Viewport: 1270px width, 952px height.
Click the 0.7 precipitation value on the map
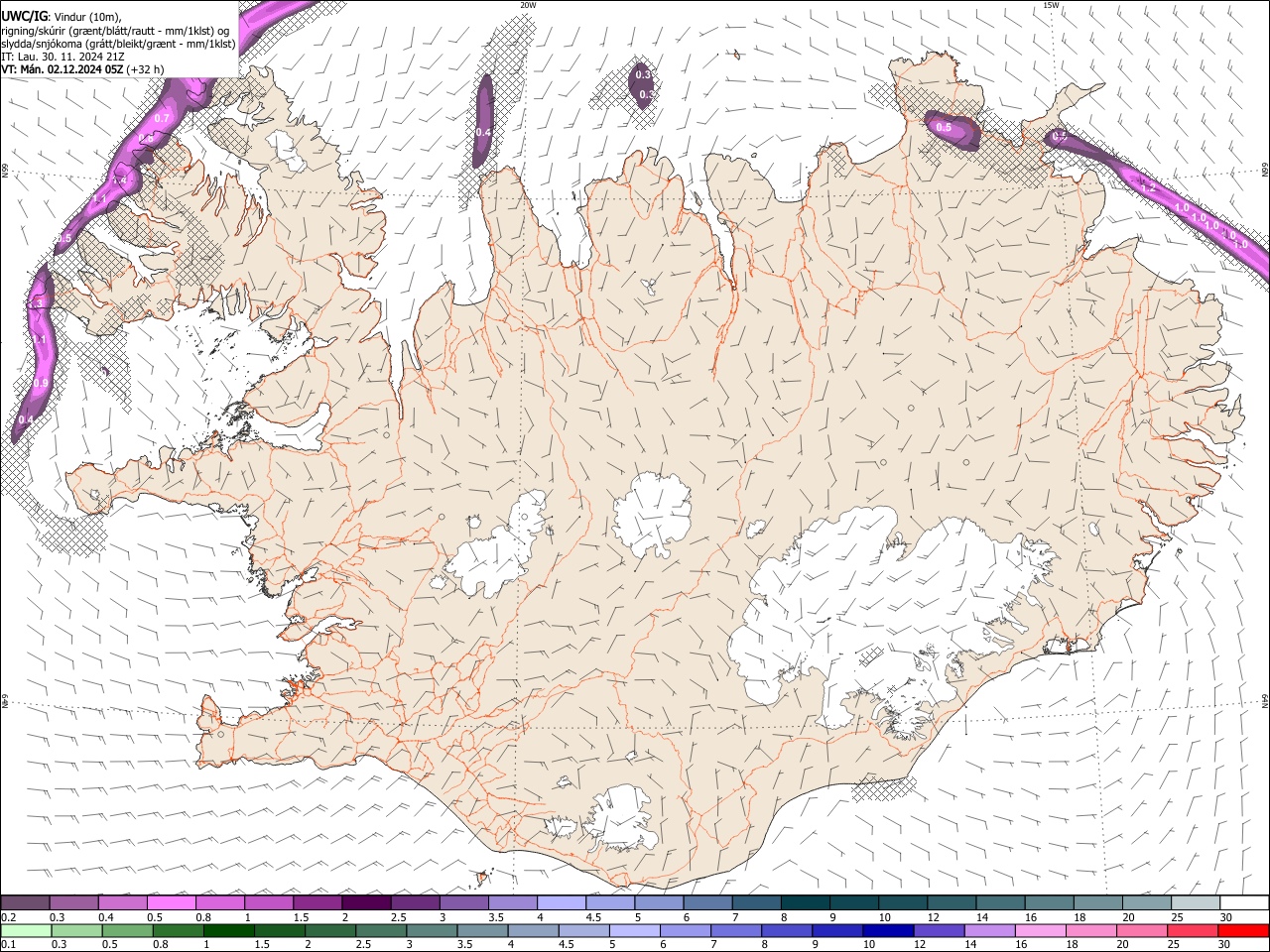point(162,118)
